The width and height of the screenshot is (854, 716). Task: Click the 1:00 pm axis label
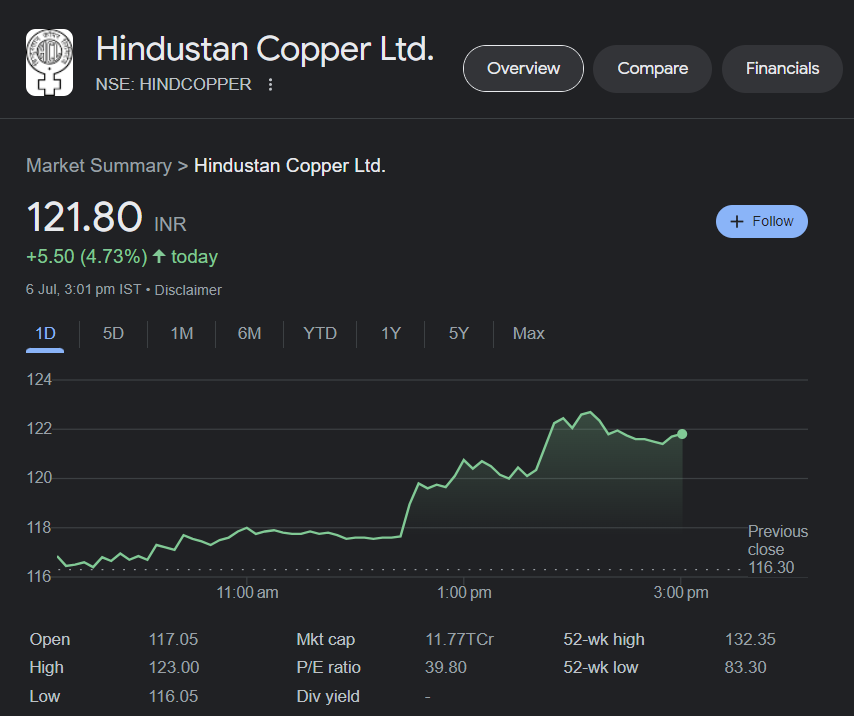pos(464,592)
